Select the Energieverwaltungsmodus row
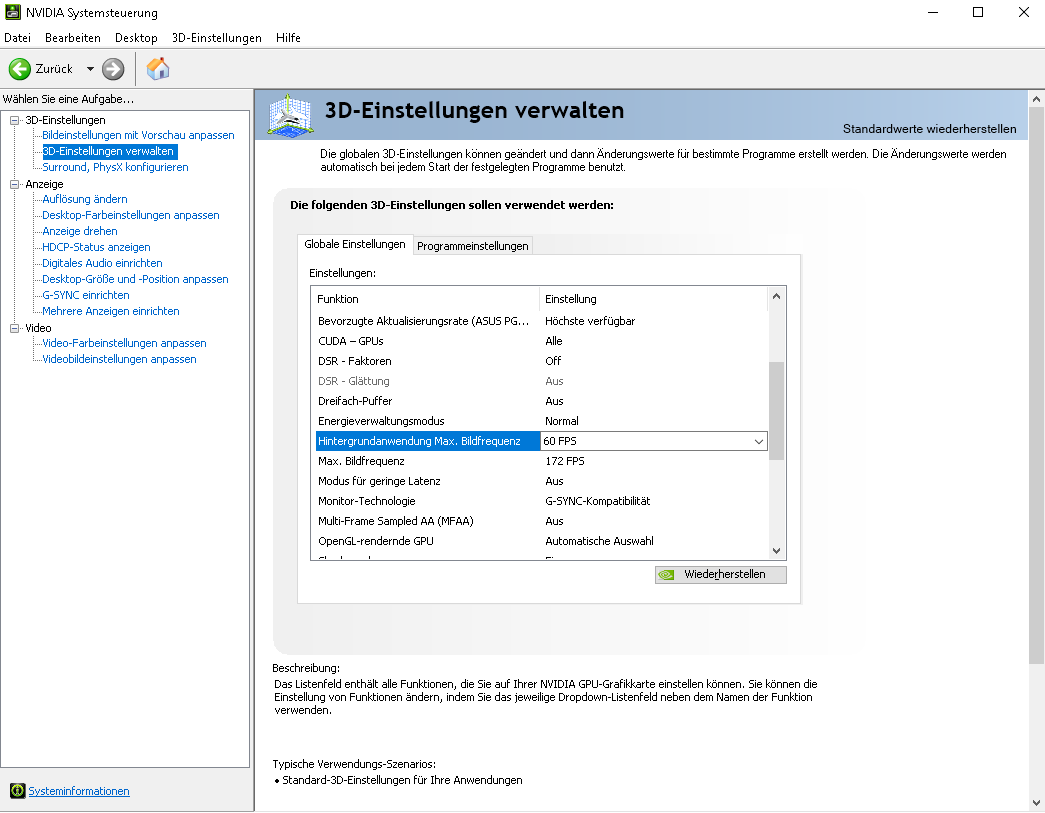 tap(541, 421)
